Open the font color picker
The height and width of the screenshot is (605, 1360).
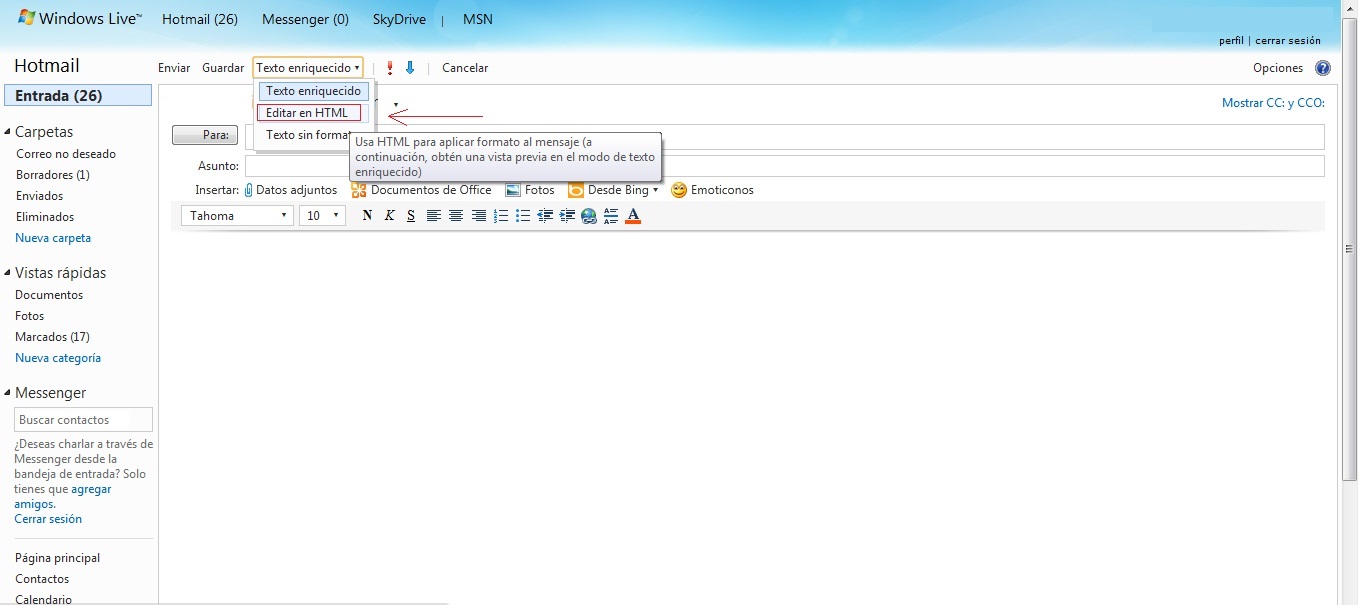point(632,216)
